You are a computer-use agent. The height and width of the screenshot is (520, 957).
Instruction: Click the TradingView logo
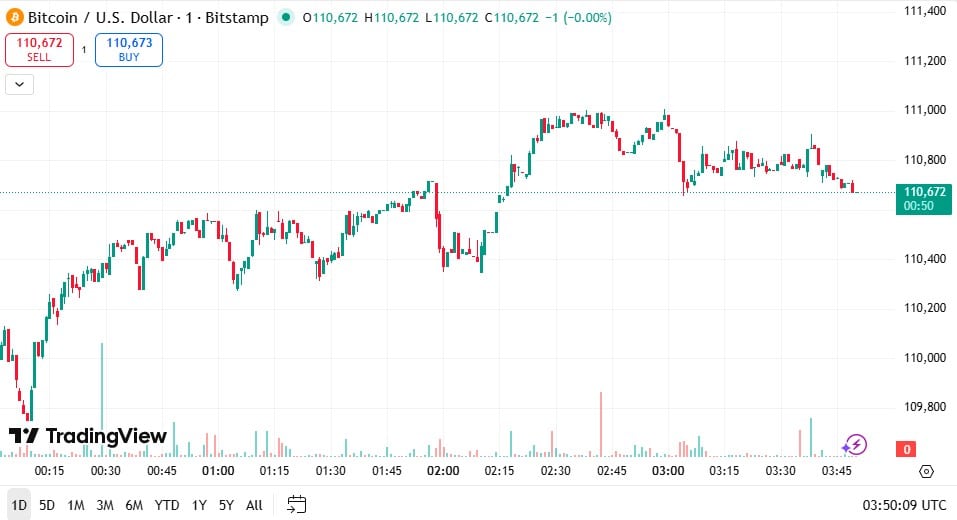click(88, 436)
